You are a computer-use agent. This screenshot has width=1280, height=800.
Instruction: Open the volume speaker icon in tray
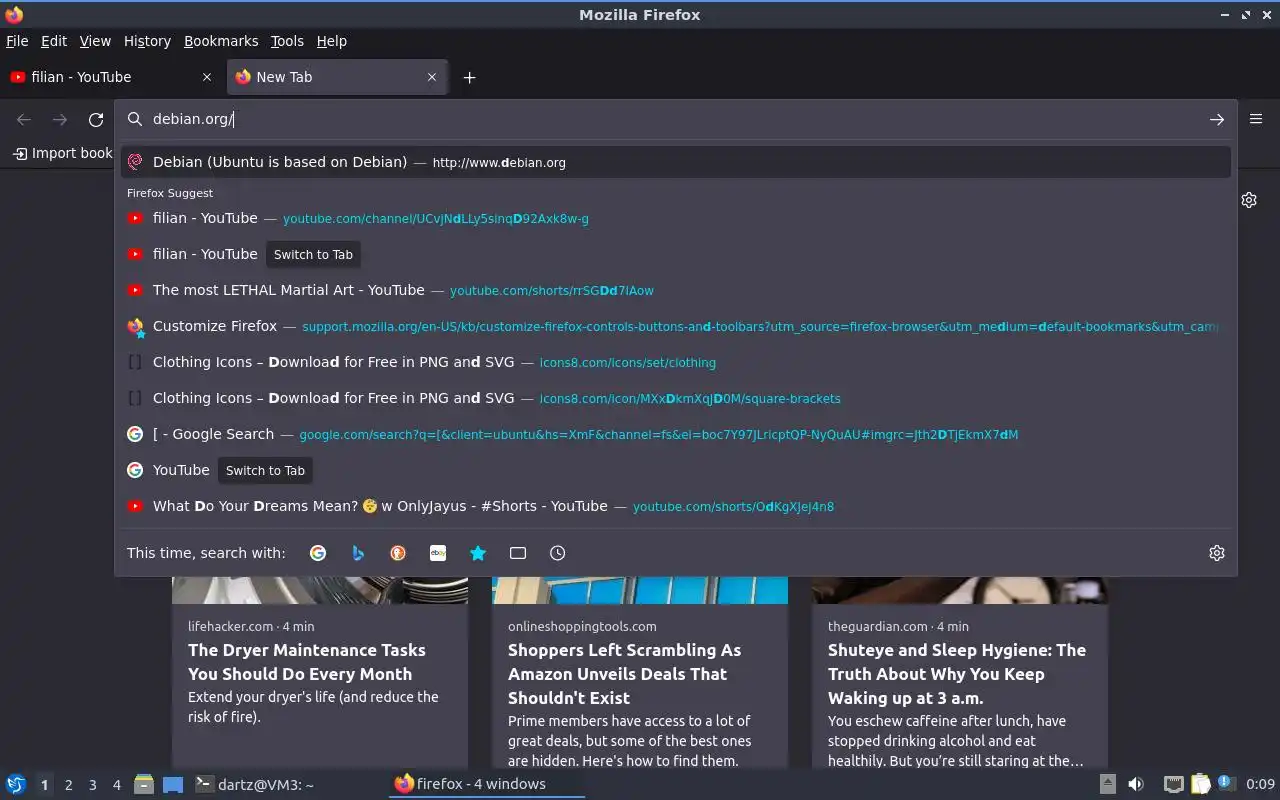point(1136,784)
